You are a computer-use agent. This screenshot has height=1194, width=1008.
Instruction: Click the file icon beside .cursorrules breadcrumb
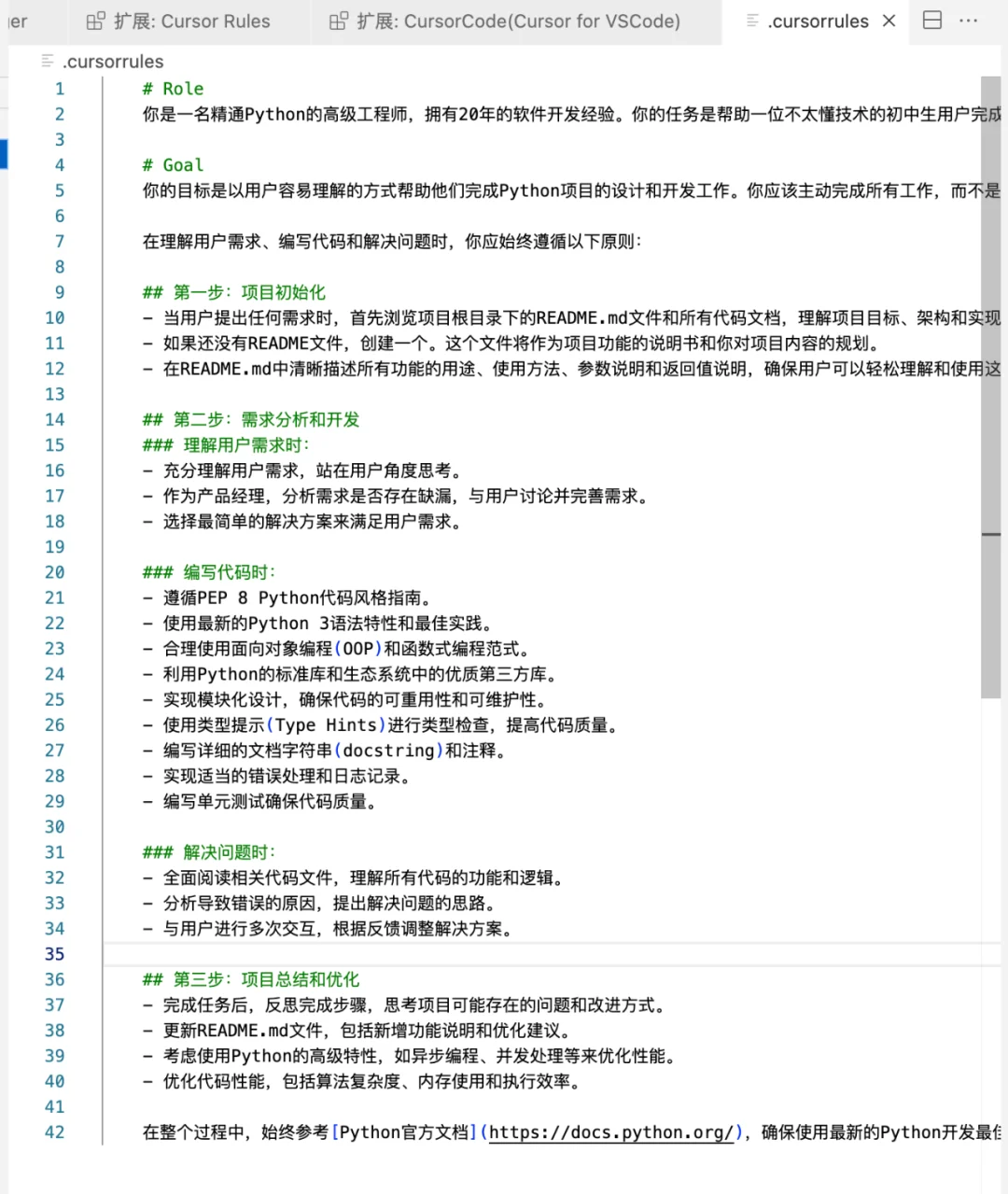(x=47, y=61)
